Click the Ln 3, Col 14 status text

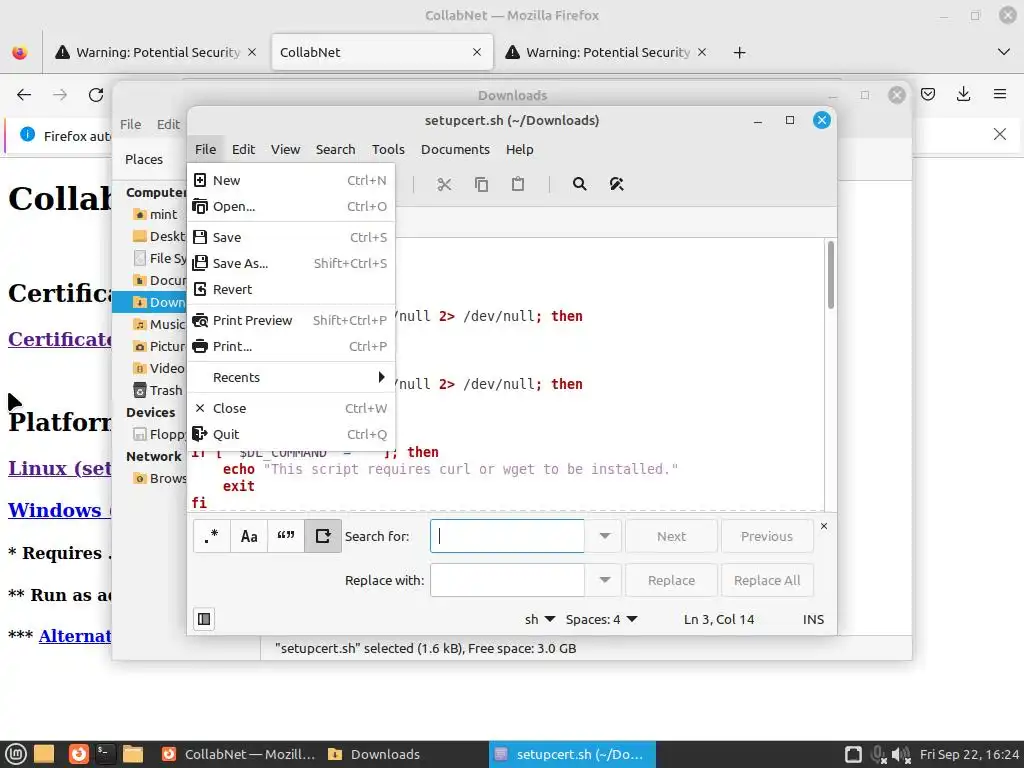click(x=718, y=619)
